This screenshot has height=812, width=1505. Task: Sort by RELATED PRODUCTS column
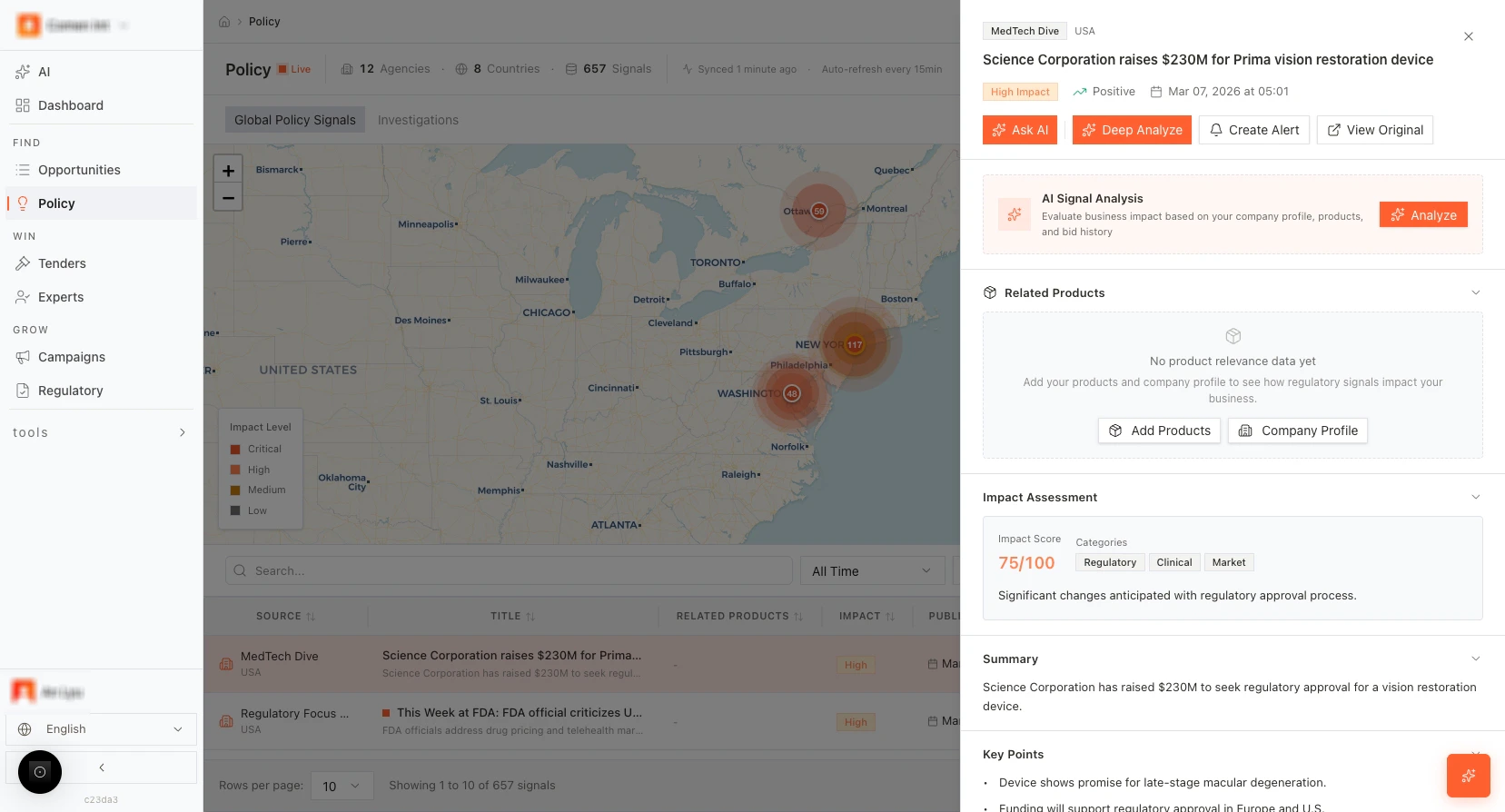pos(739,616)
